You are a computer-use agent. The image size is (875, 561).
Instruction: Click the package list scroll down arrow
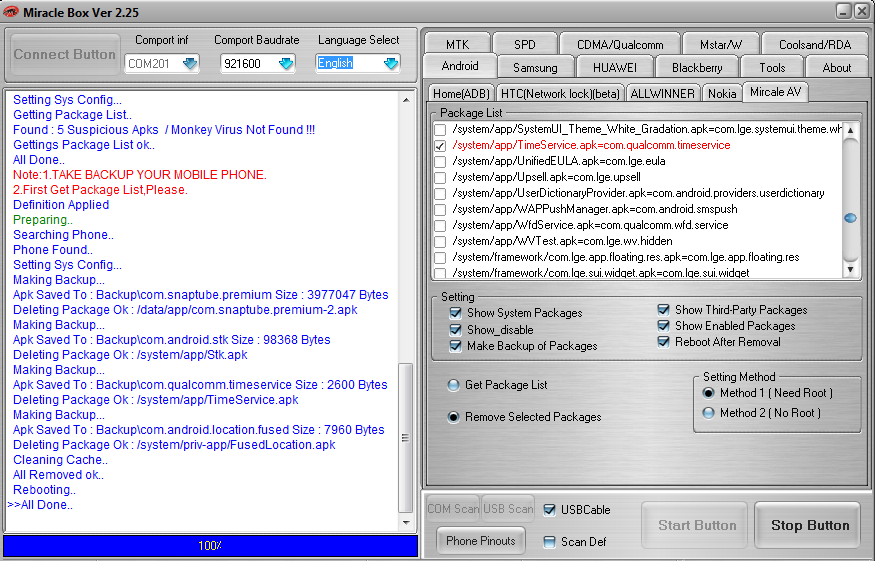850,270
